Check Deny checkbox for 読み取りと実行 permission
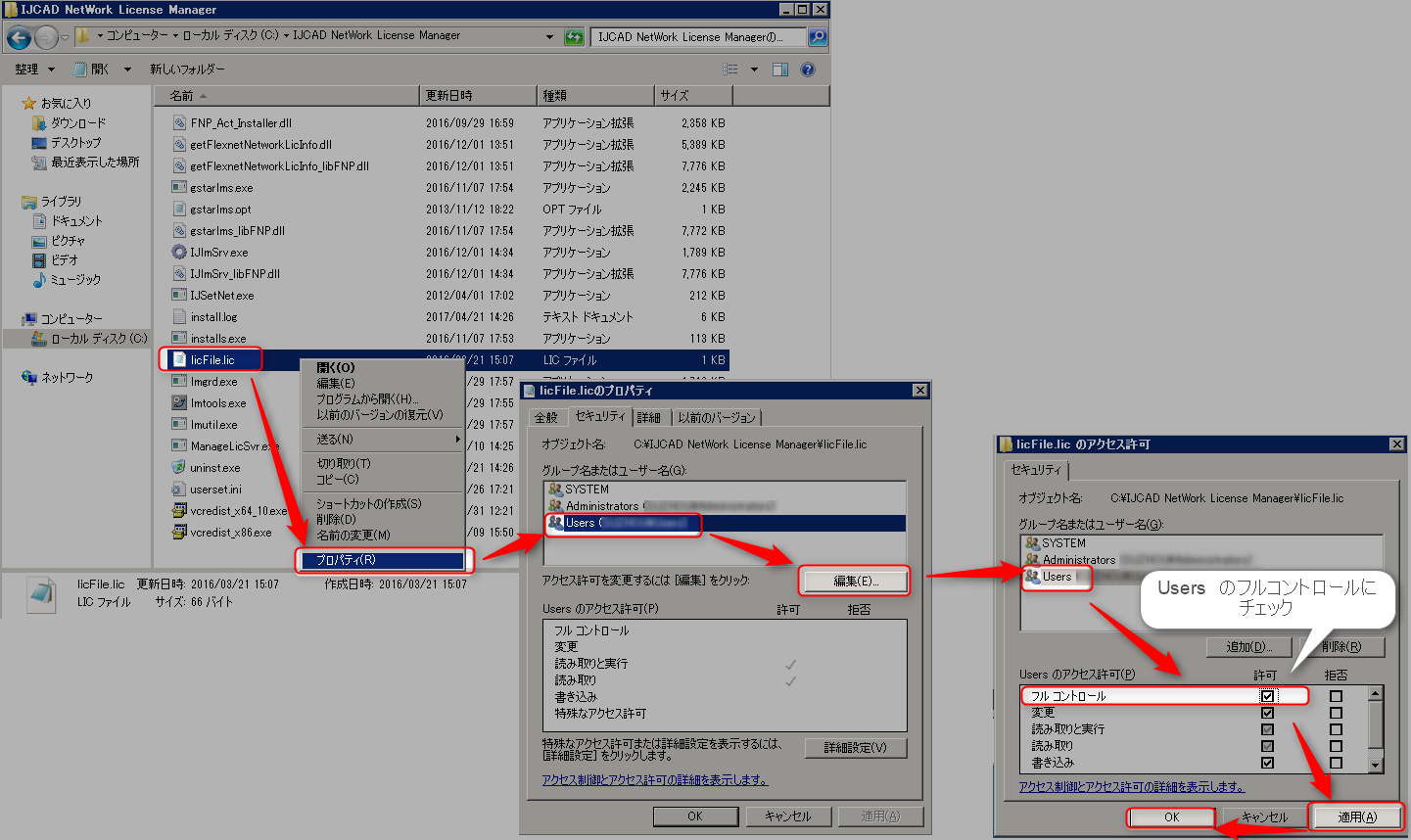Image resolution: width=1411 pixels, height=840 pixels. [1336, 729]
